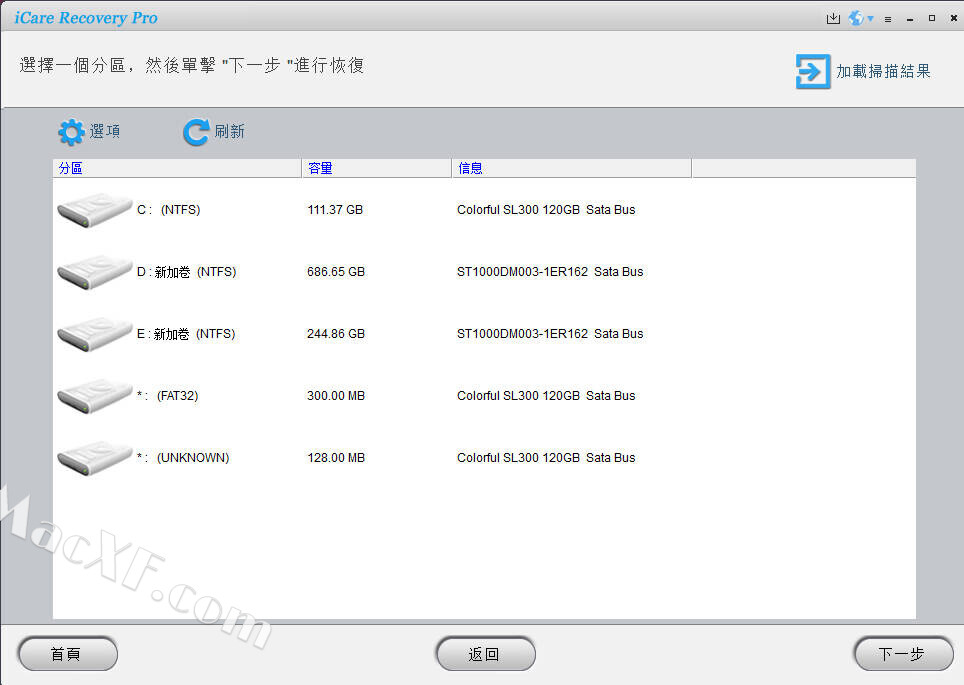Open the hamburger menu in title bar
964x685 pixels.
[887, 19]
